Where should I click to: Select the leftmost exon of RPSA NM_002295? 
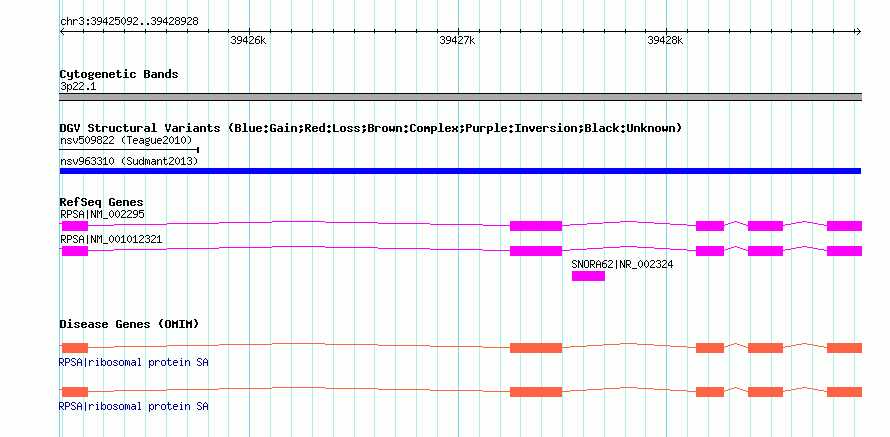click(x=75, y=226)
